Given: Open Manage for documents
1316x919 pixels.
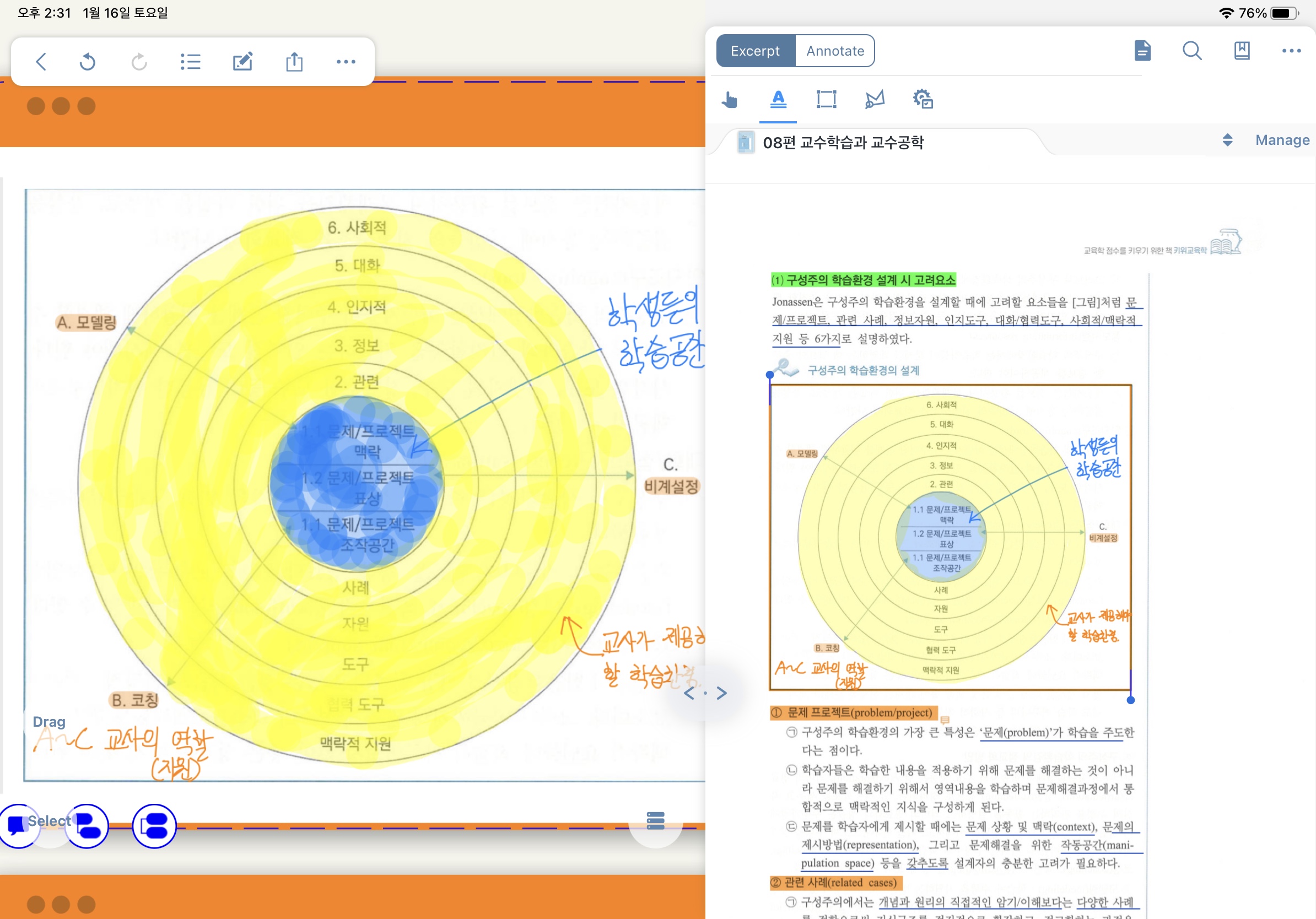Looking at the screenshot, I should tap(1282, 140).
